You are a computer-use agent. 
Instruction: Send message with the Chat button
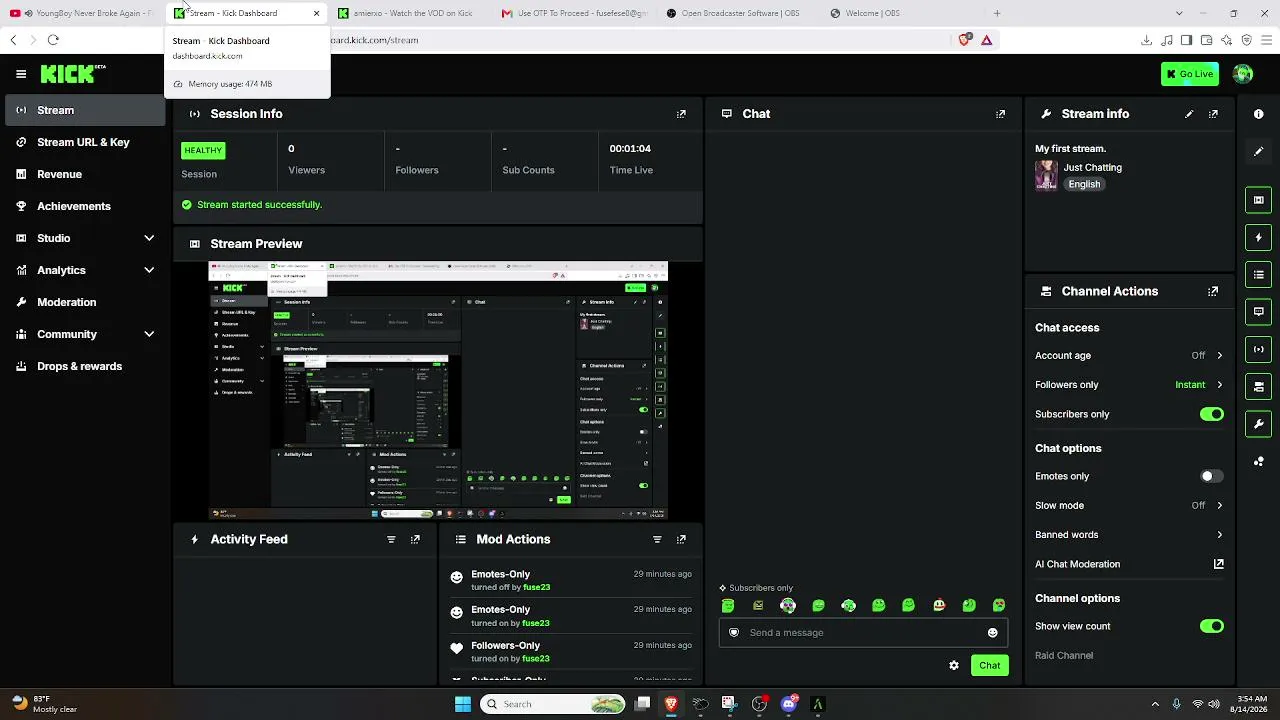coord(989,665)
